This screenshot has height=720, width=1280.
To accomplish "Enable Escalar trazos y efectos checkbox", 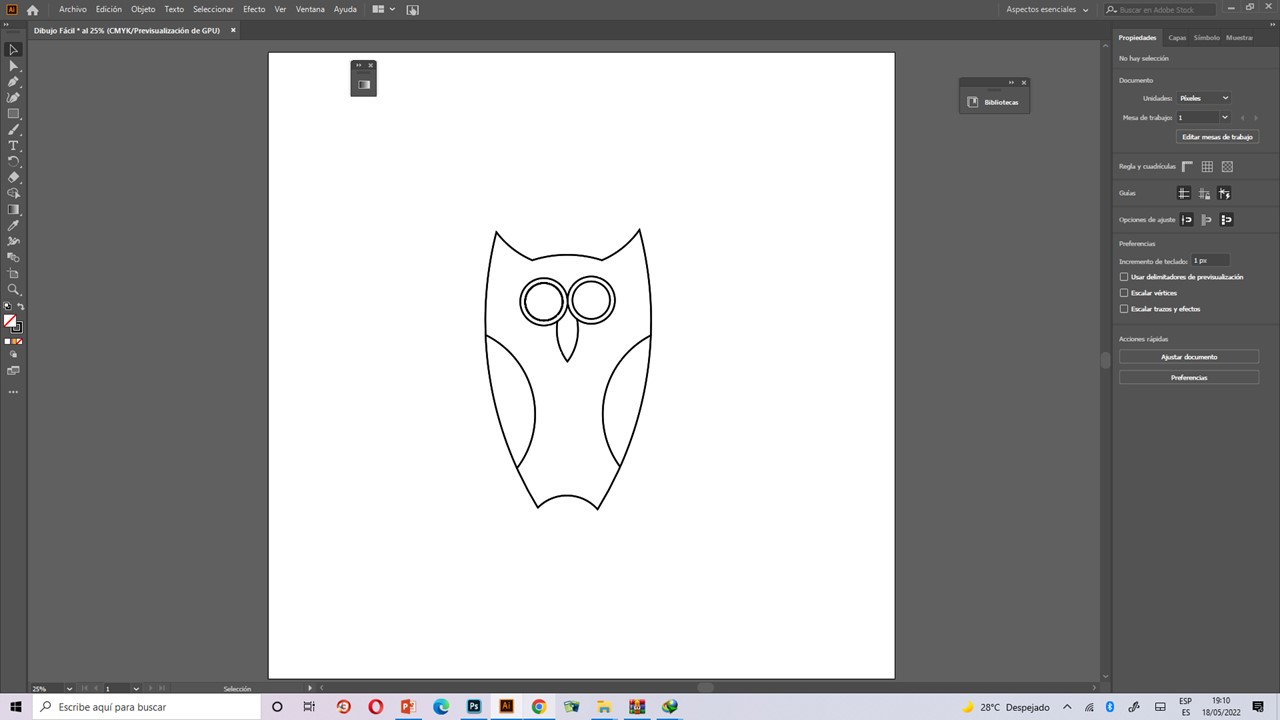I will (1124, 309).
